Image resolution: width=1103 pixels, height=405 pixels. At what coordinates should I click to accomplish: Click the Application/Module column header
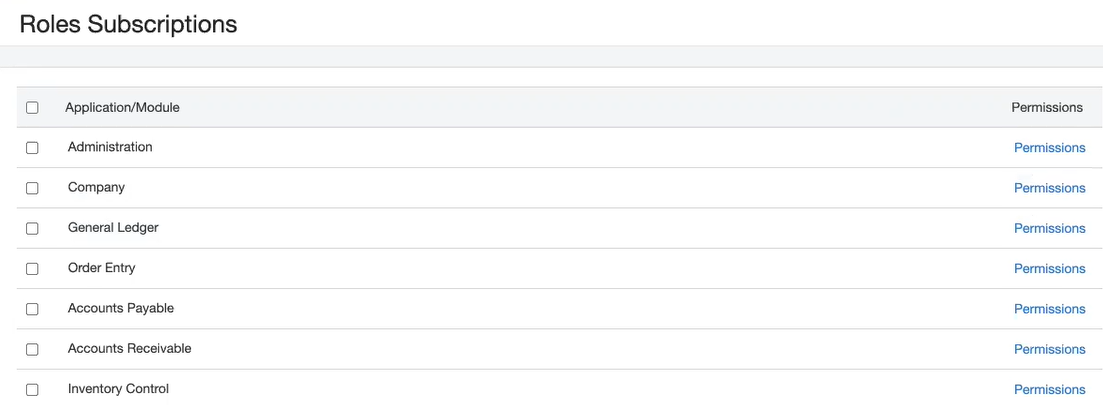pyautogui.click(x=122, y=107)
